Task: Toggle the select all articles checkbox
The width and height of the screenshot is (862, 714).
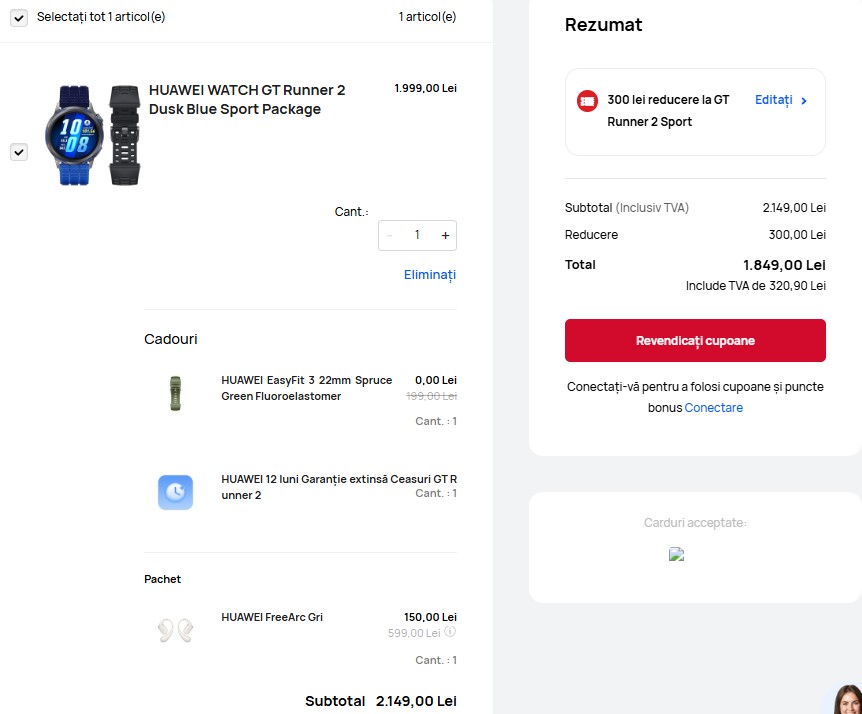Action: (x=19, y=18)
